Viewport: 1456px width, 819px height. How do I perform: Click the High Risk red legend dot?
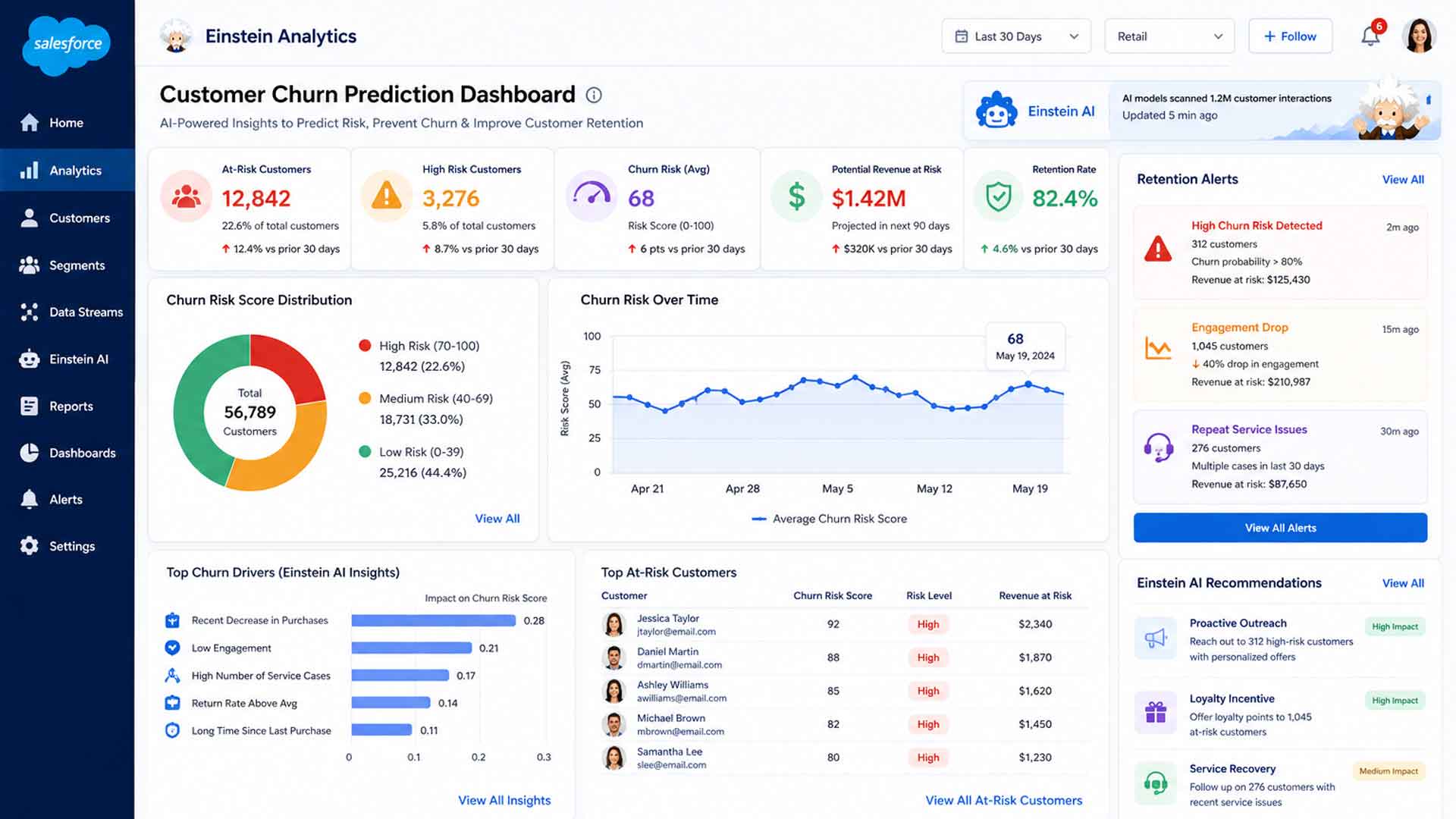click(365, 346)
